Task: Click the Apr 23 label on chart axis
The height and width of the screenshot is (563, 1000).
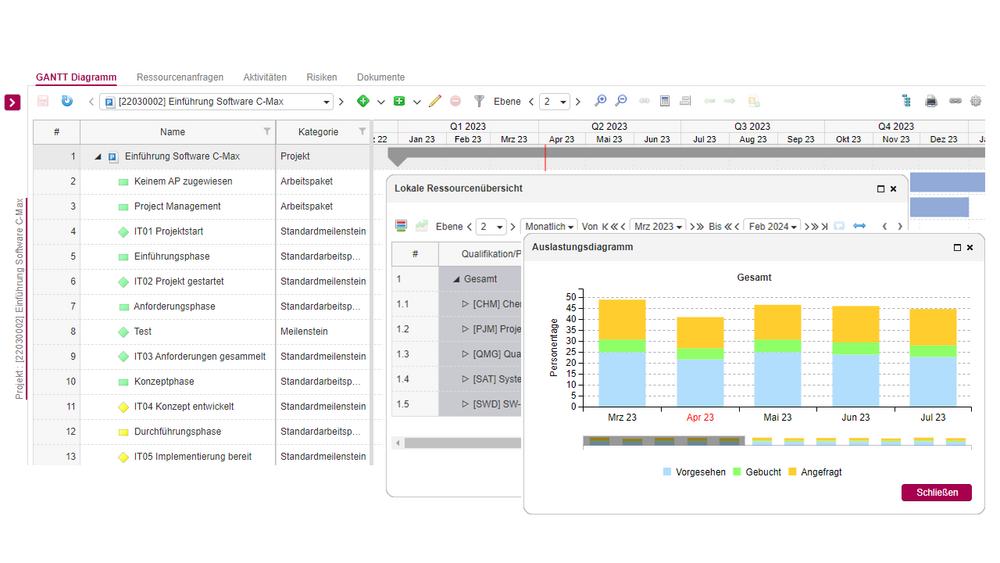Action: tap(700, 418)
